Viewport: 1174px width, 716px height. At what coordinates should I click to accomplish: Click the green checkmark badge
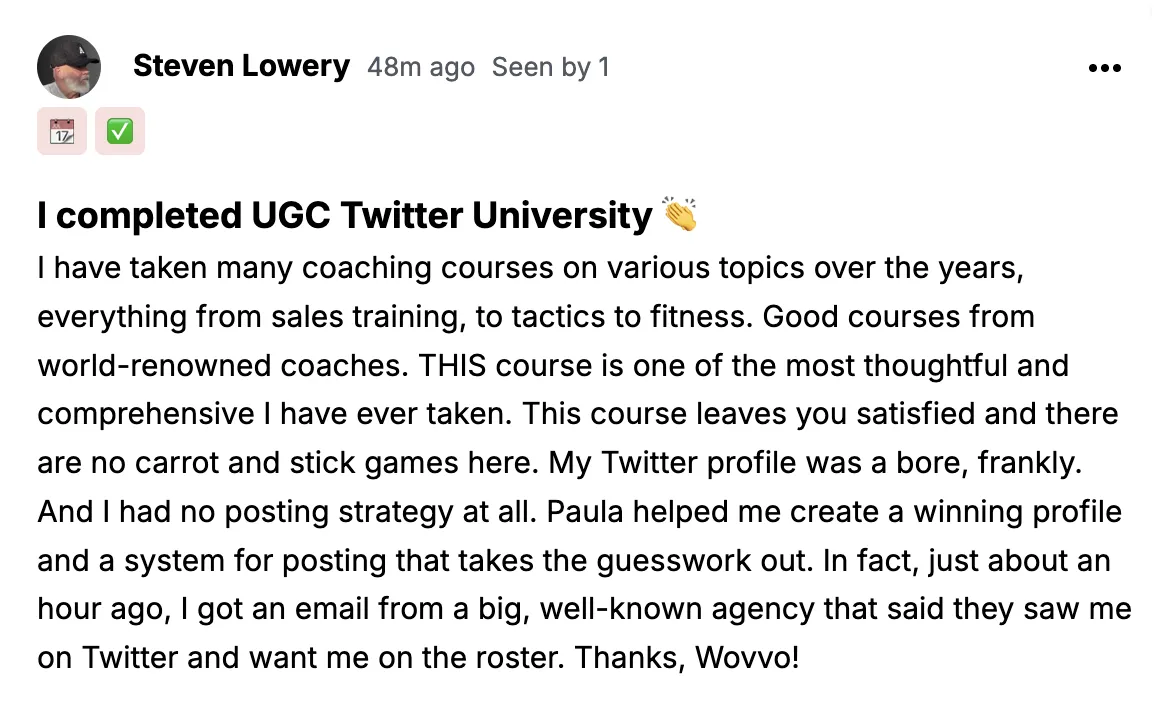[120, 131]
